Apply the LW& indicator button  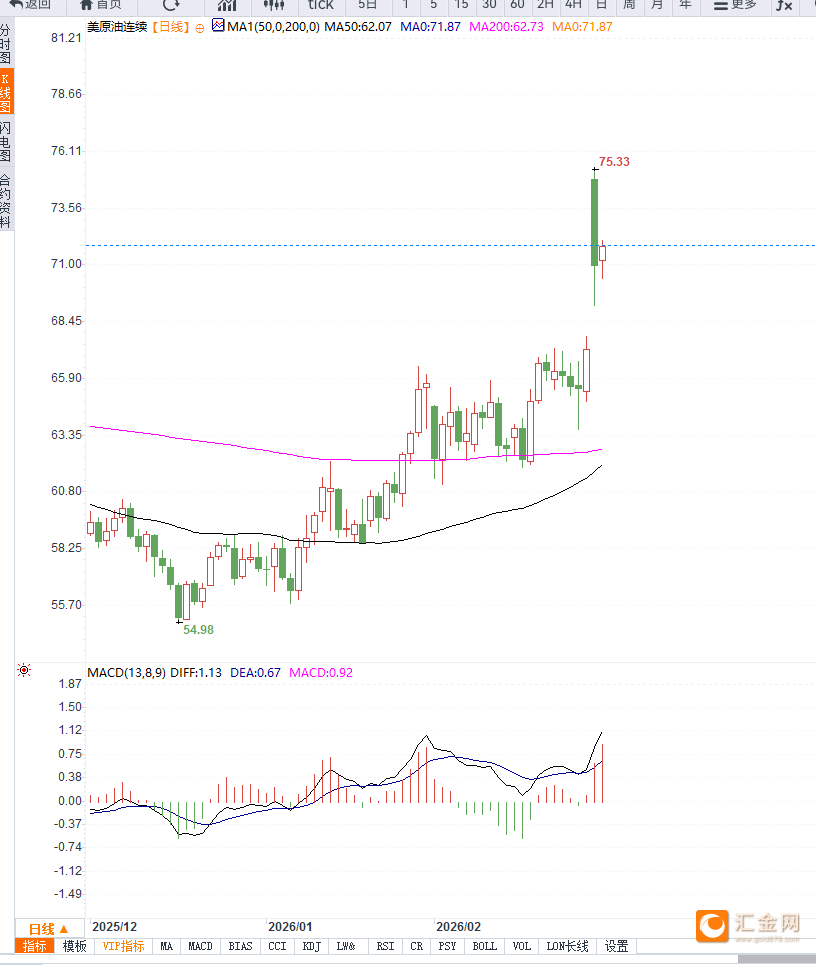(346, 946)
